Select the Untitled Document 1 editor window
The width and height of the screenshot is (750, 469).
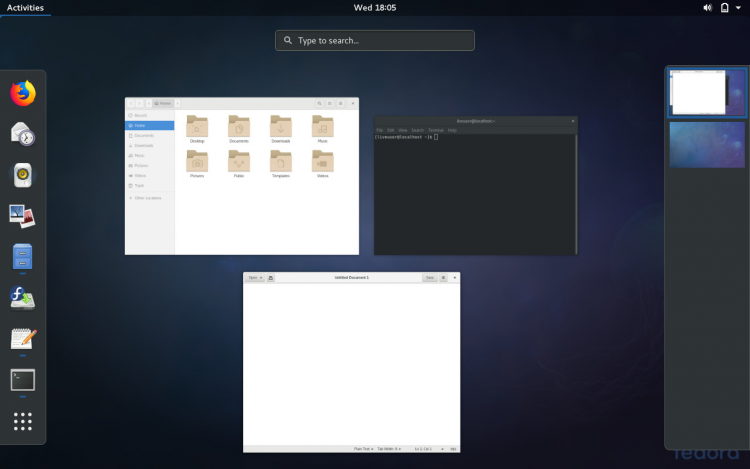pyautogui.click(x=351, y=362)
